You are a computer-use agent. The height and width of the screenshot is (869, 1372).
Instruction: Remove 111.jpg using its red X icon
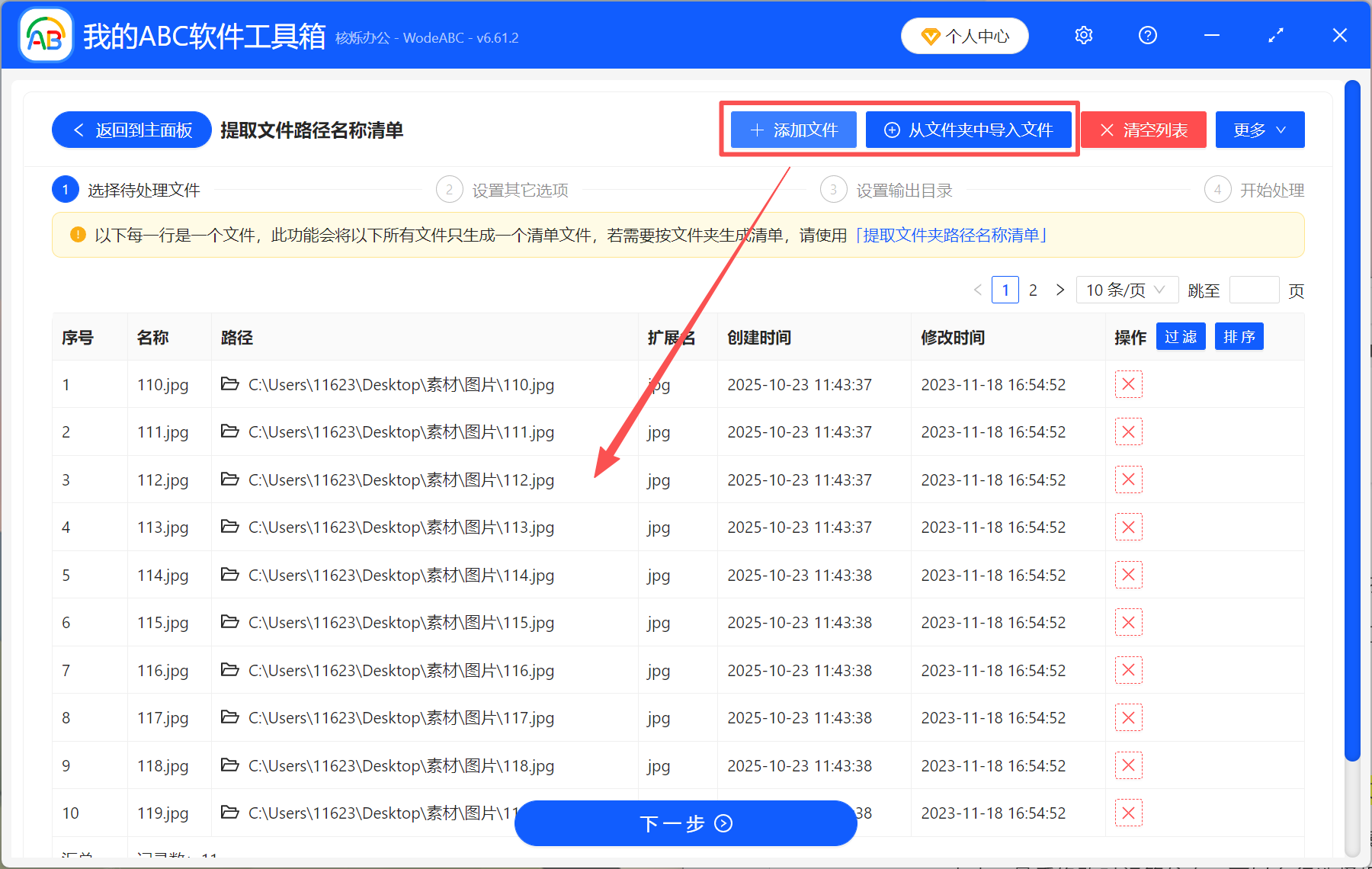1128,431
